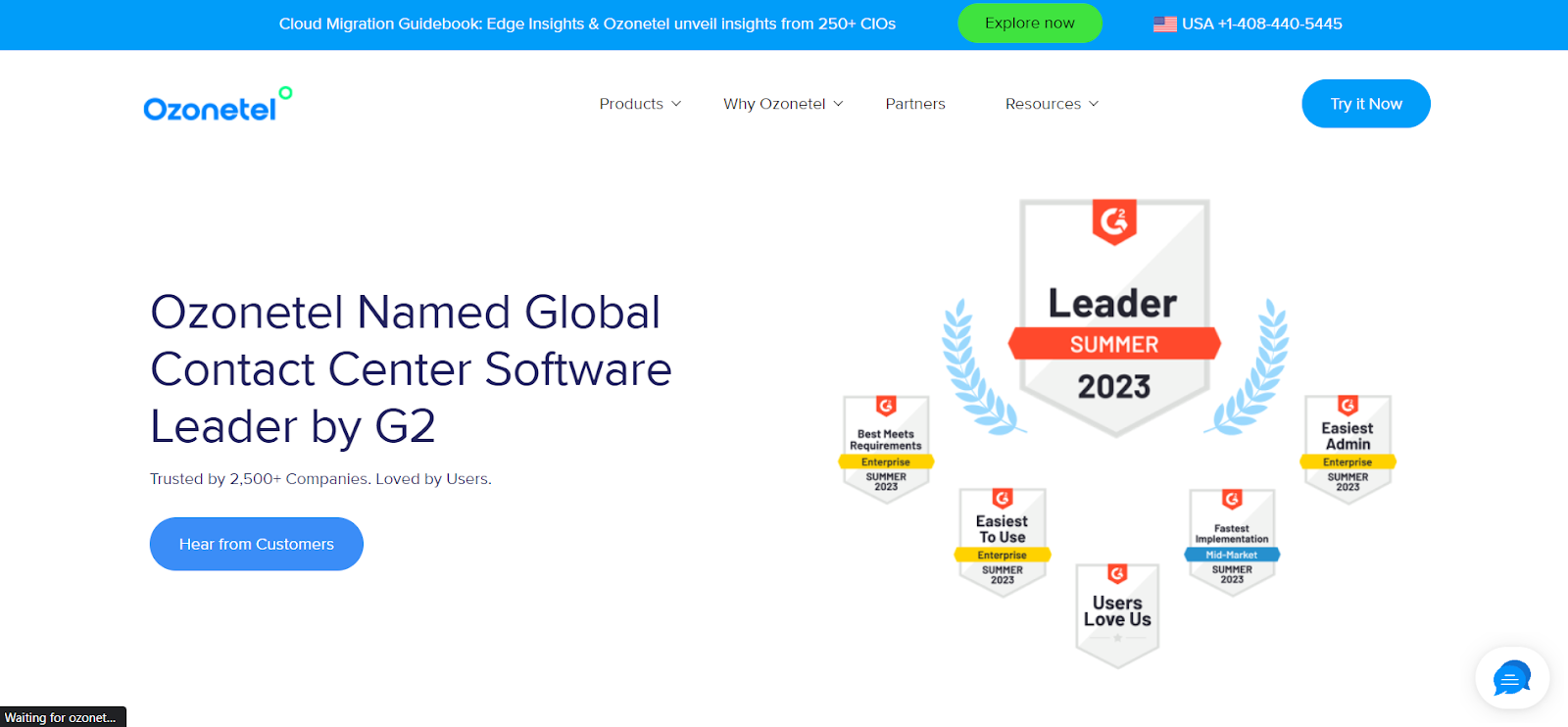1568x727 pixels.
Task: Open the live chat bubble icon
Action: coord(1511,678)
